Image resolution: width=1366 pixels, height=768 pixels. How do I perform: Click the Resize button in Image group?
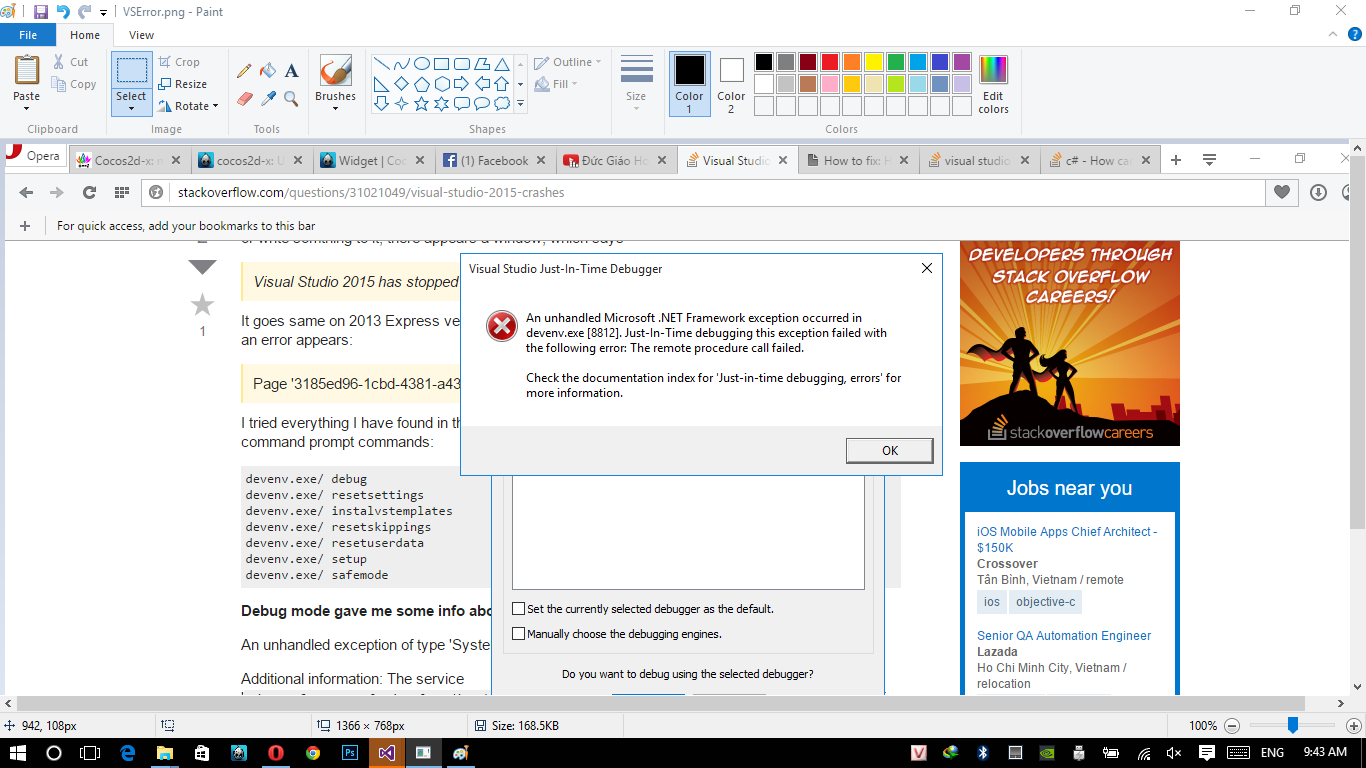183,84
